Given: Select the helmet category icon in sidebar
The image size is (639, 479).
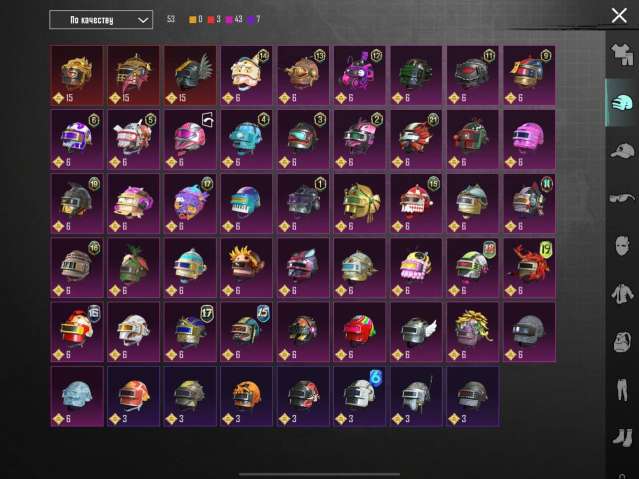Looking at the screenshot, I should click(x=622, y=103).
